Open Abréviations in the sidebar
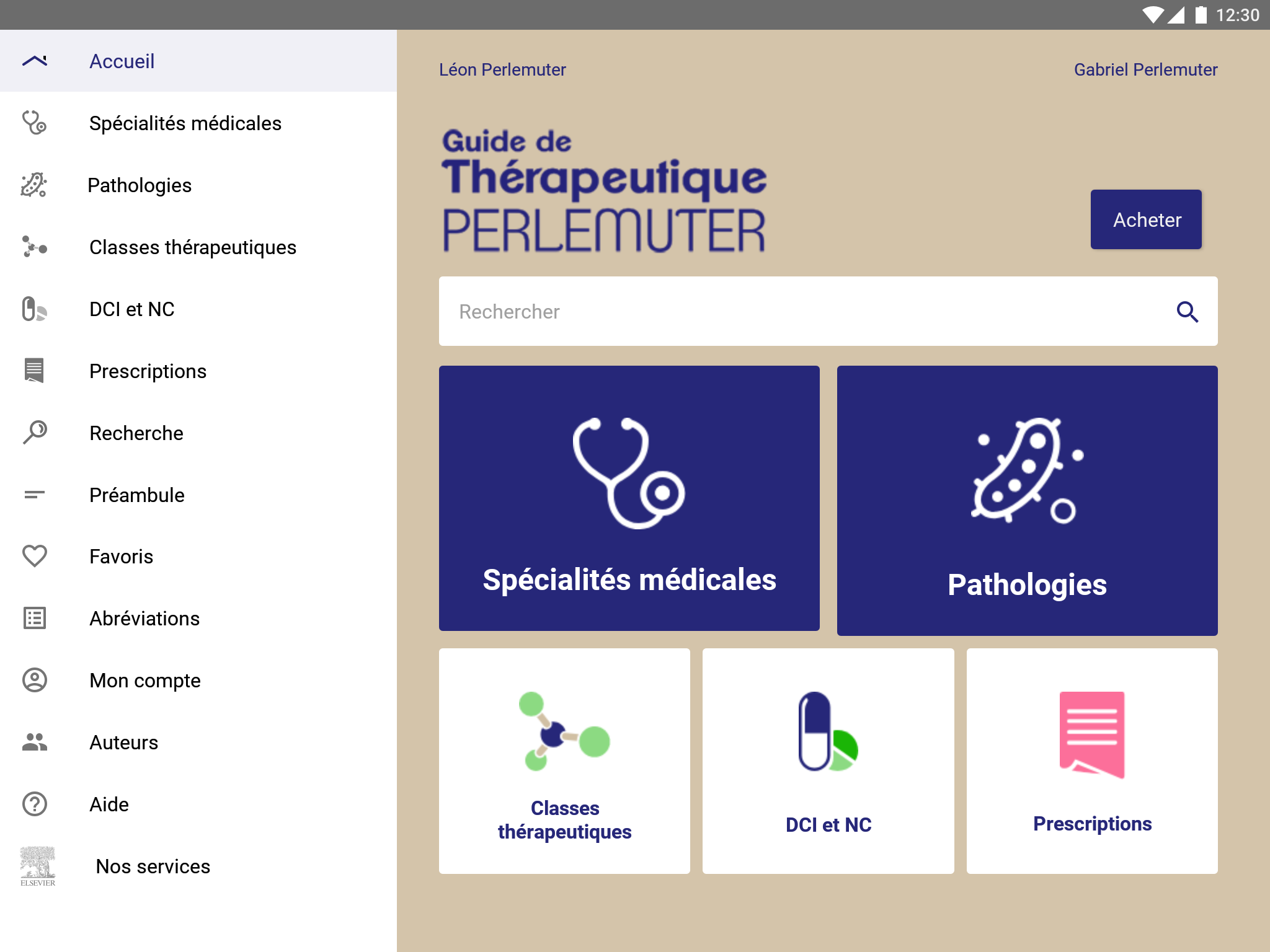Screen dimensions: 1270x952 [x=198, y=618]
